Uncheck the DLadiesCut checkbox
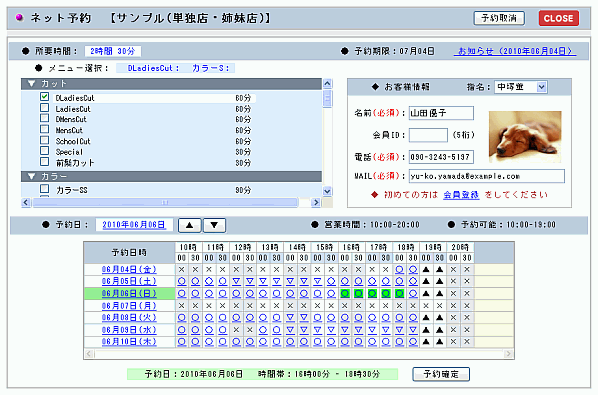This screenshot has height=395, width=598. pyautogui.click(x=45, y=97)
